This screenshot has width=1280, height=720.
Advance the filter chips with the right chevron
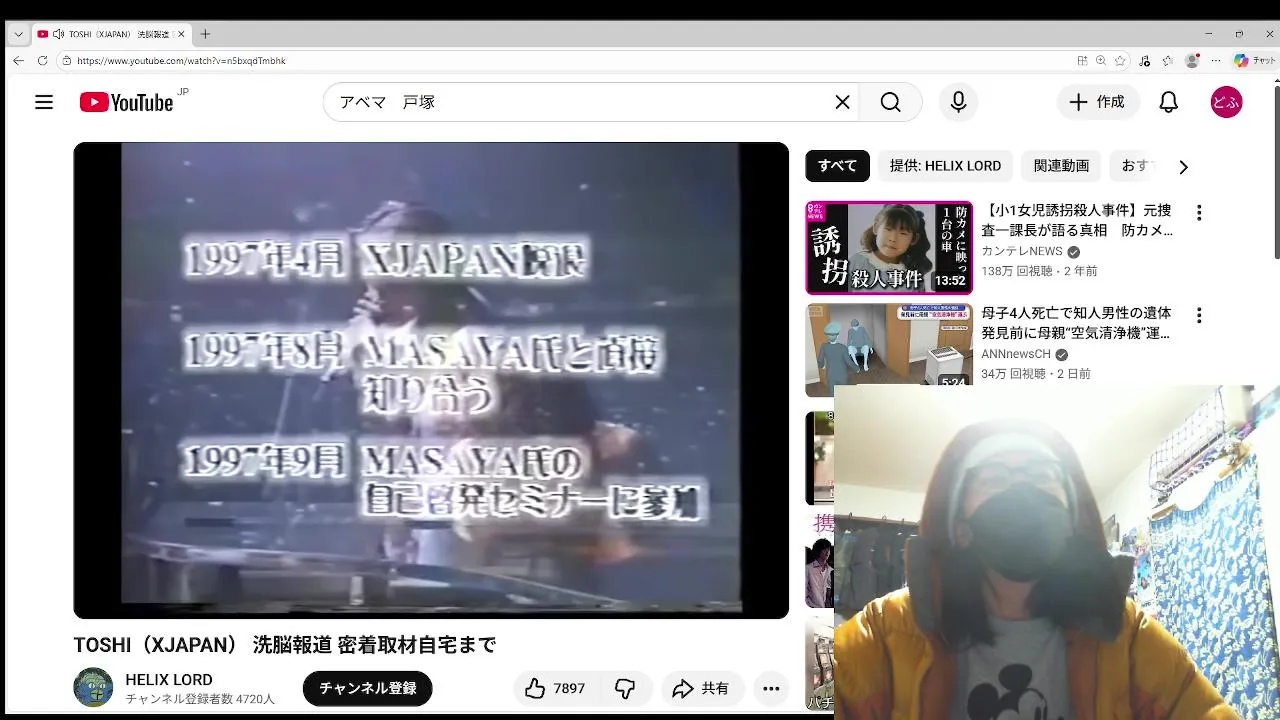(x=1183, y=167)
